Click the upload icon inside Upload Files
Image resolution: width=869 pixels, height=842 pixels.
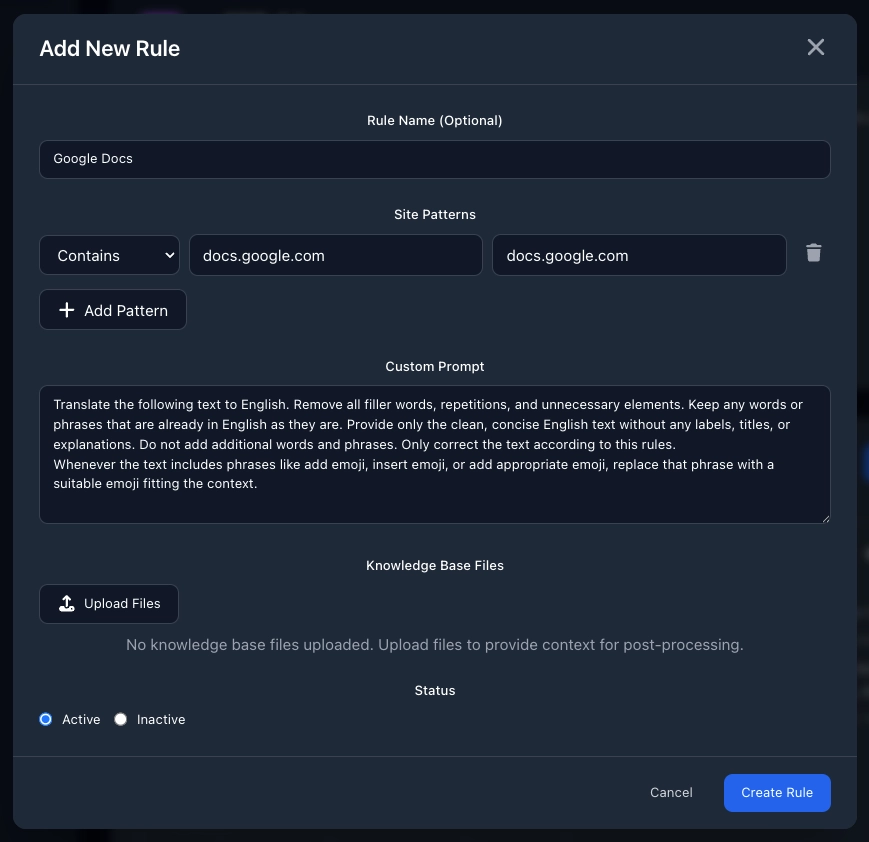click(67, 603)
